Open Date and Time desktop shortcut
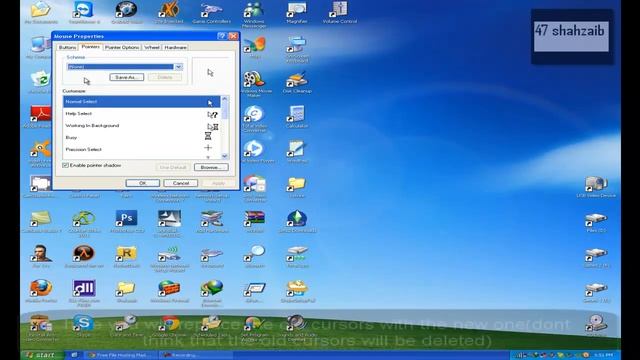The height and width of the screenshot is (360, 640). tap(127, 326)
